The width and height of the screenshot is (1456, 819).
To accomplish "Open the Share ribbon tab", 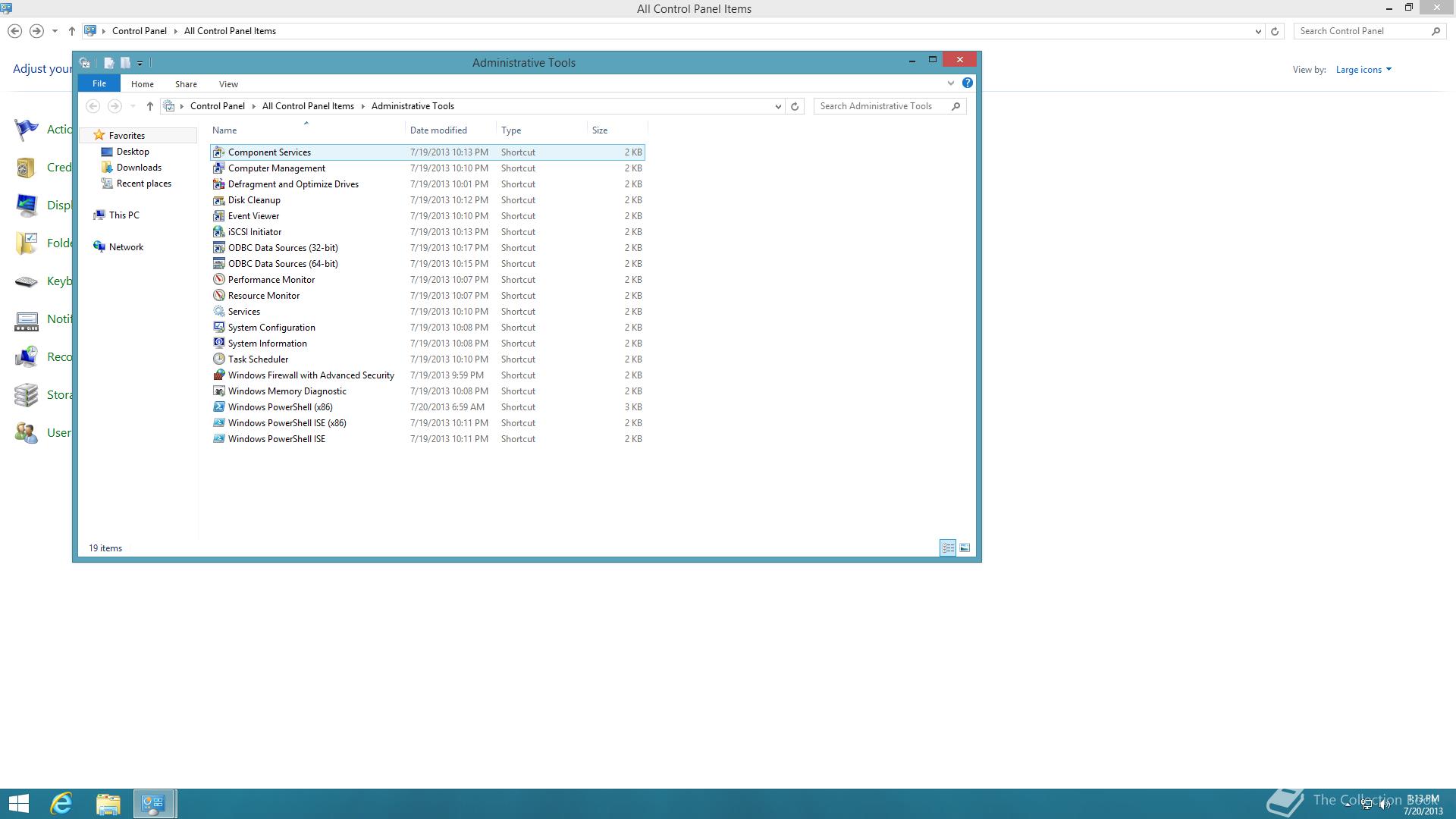I will click(x=186, y=84).
